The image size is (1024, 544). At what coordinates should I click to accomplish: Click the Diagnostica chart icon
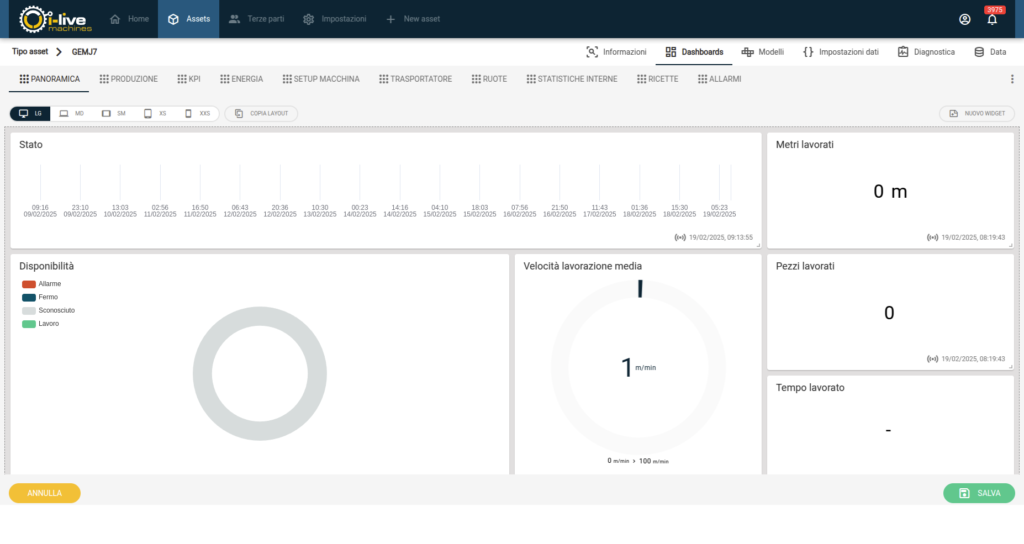pyautogui.click(x=903, y=52)
